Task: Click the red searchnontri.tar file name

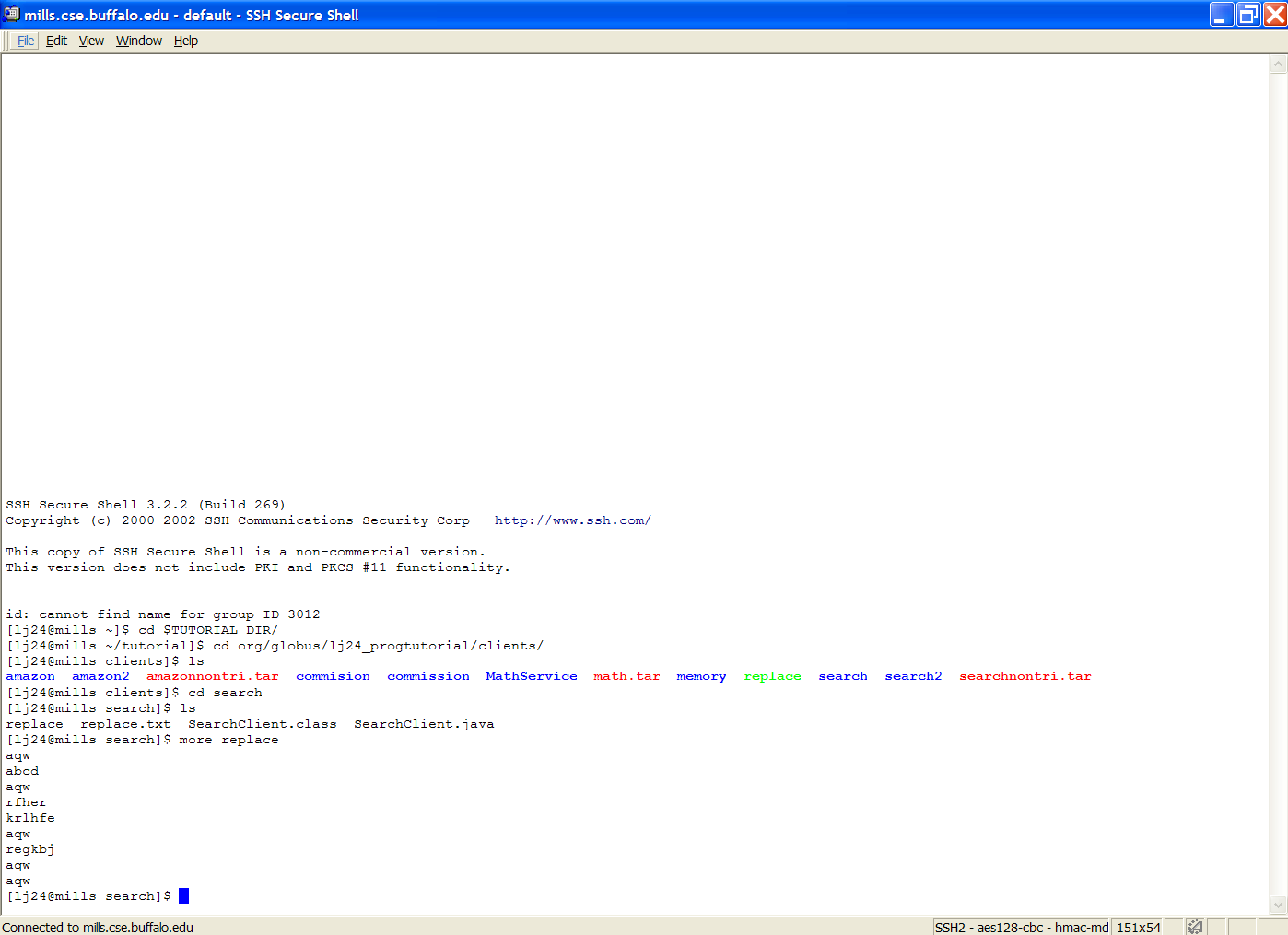Action: point(1025,676)
